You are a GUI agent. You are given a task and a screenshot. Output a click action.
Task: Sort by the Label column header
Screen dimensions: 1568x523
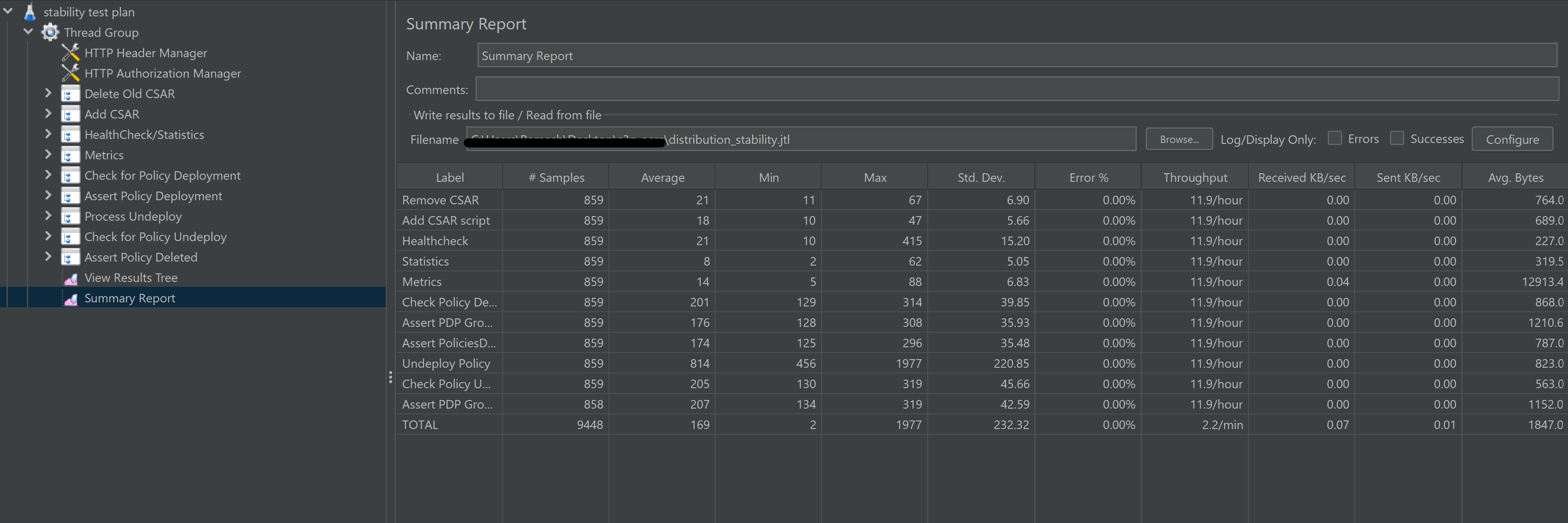click(449, 177)
